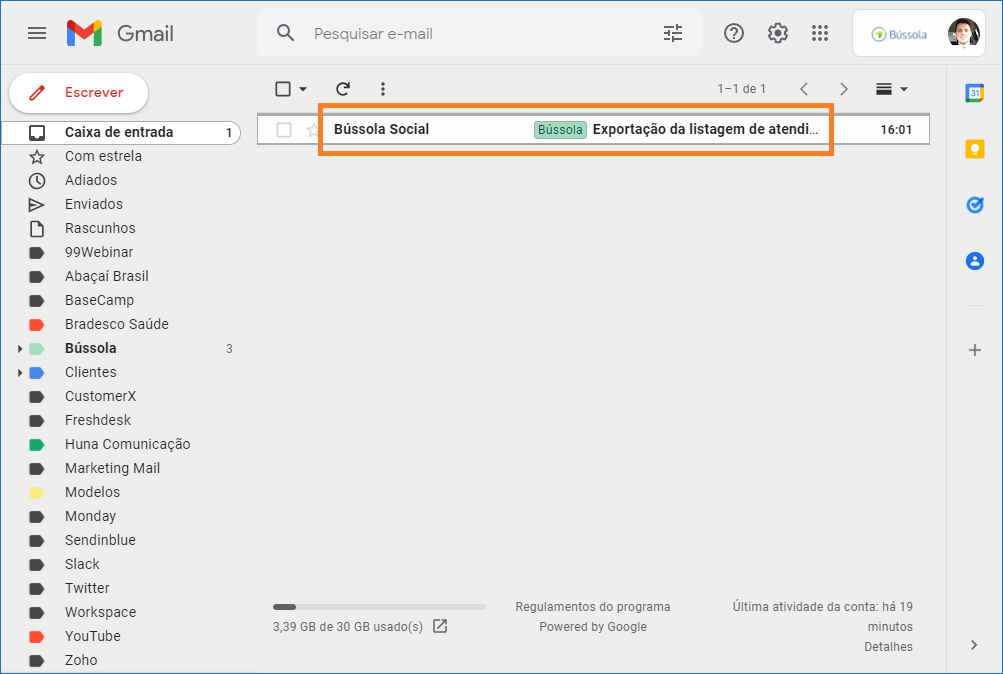Open Google Tasks side panel
This screenshot has height=674, width=1003.
coord(974,205)
